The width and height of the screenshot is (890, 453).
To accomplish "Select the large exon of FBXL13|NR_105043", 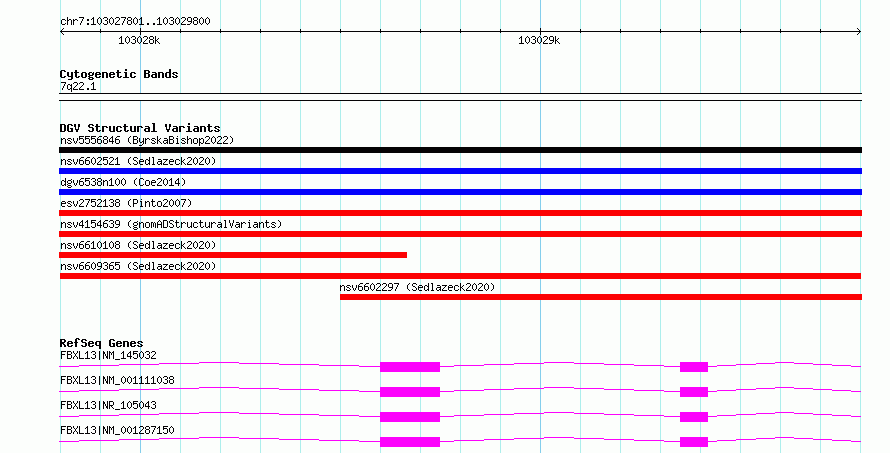I will [x=410, y=417].
